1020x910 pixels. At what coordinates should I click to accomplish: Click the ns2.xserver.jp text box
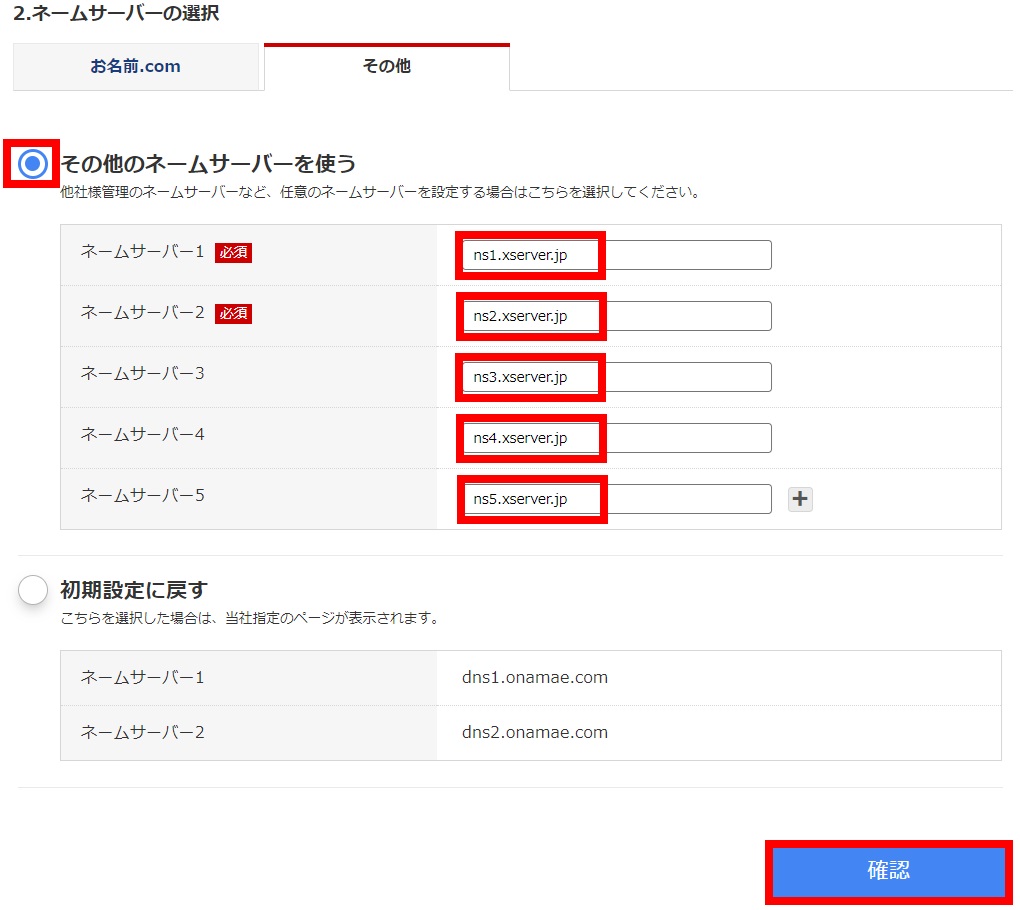616,316
